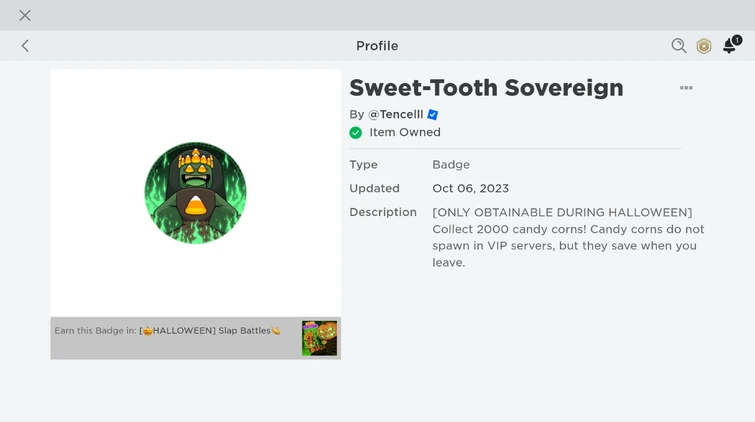Image resolution: width=755 pixels, height=422 pixels.
Task: Open the notifications bell
Action: [730, 46]
